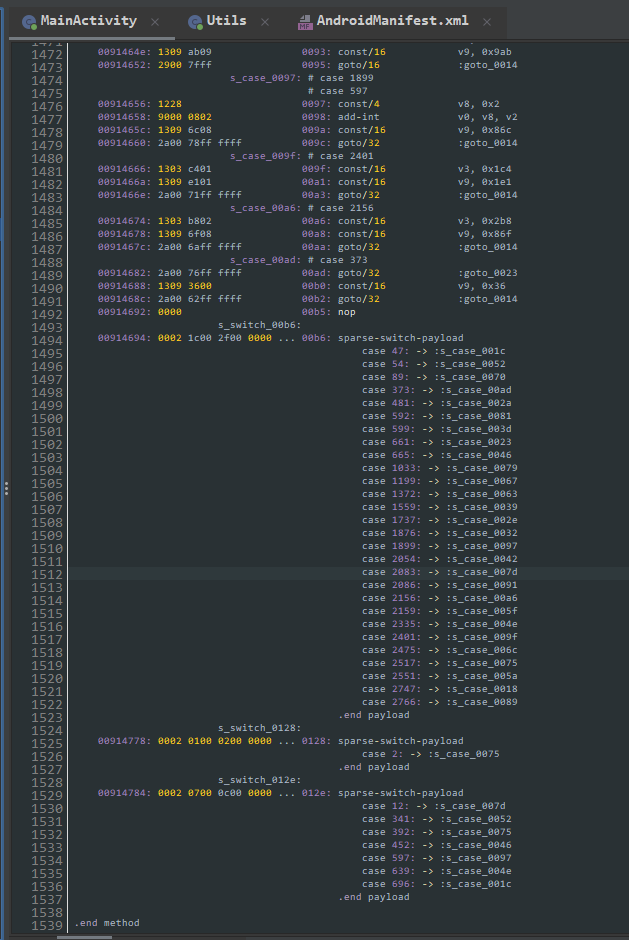Close the Utils tab
Screen dimensions: 629x940
(x=265, y=22)
